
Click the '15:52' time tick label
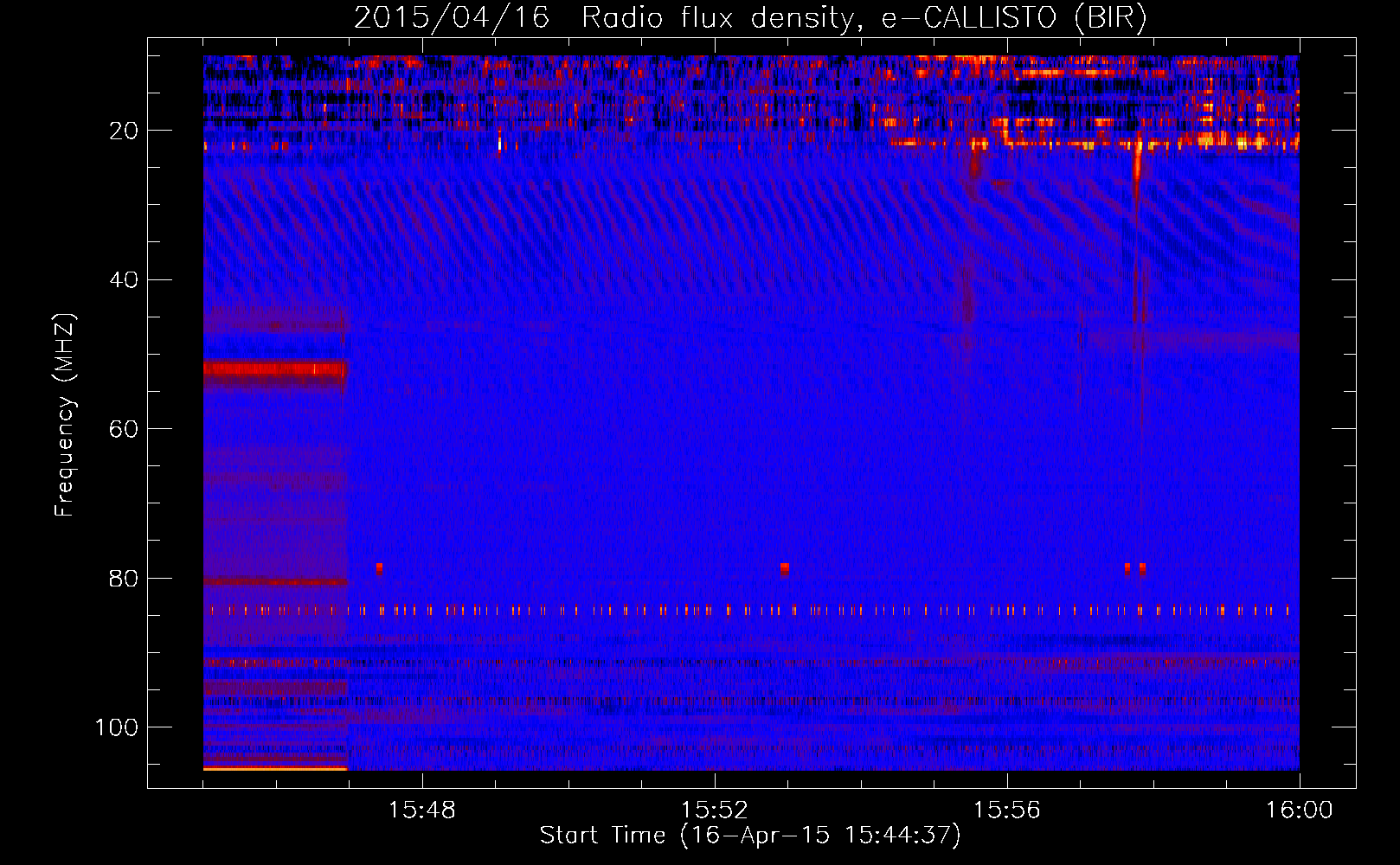(714, 811)
